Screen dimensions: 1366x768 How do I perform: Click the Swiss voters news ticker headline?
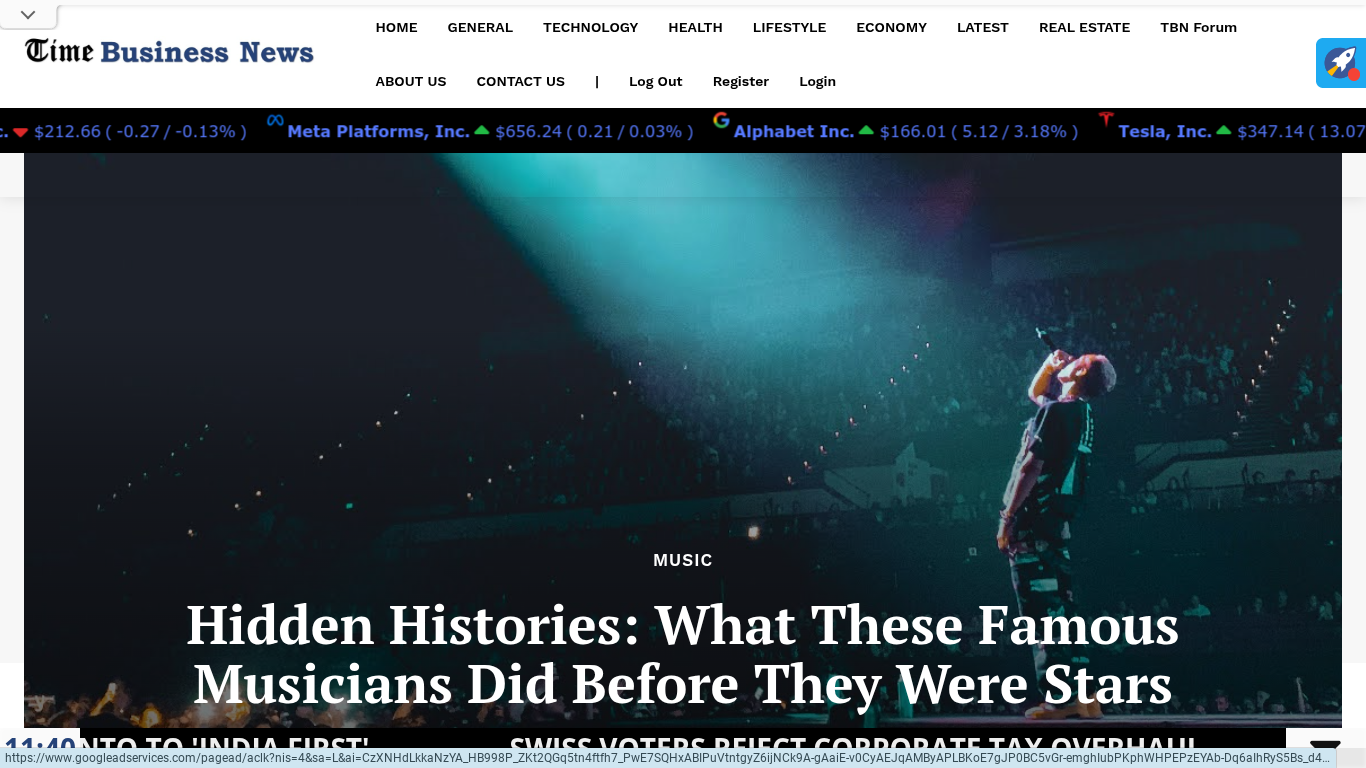[853, 746]
